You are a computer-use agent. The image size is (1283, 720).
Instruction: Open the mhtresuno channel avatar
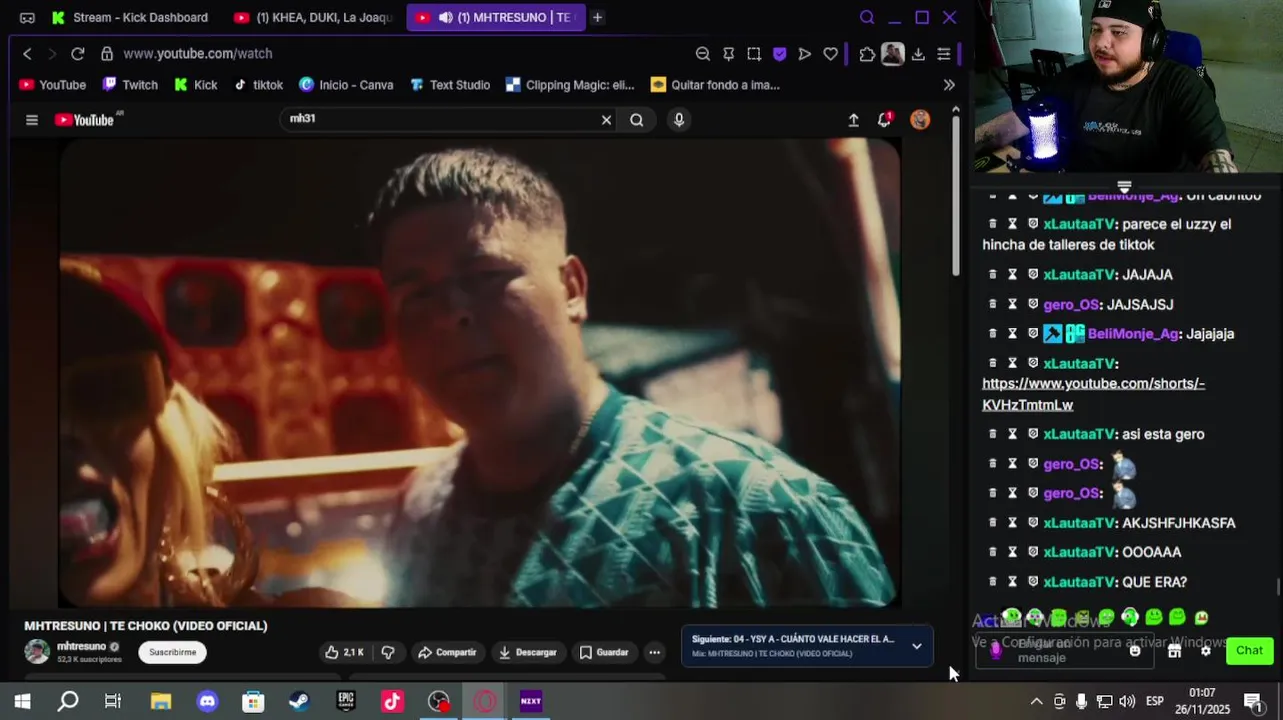click(x=37, y=652)
